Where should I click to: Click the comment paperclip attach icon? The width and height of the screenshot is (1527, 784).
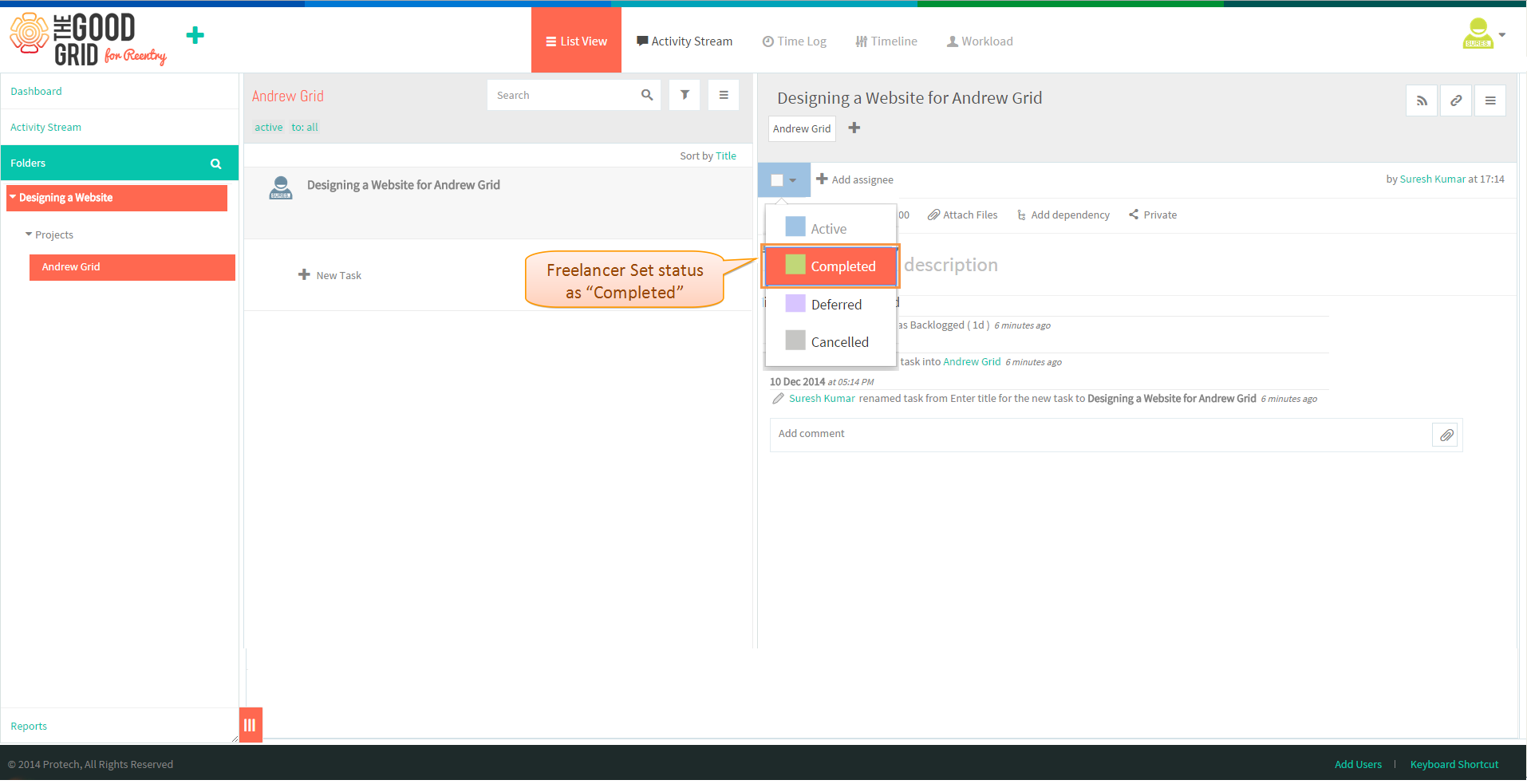tap(1446, 435)
